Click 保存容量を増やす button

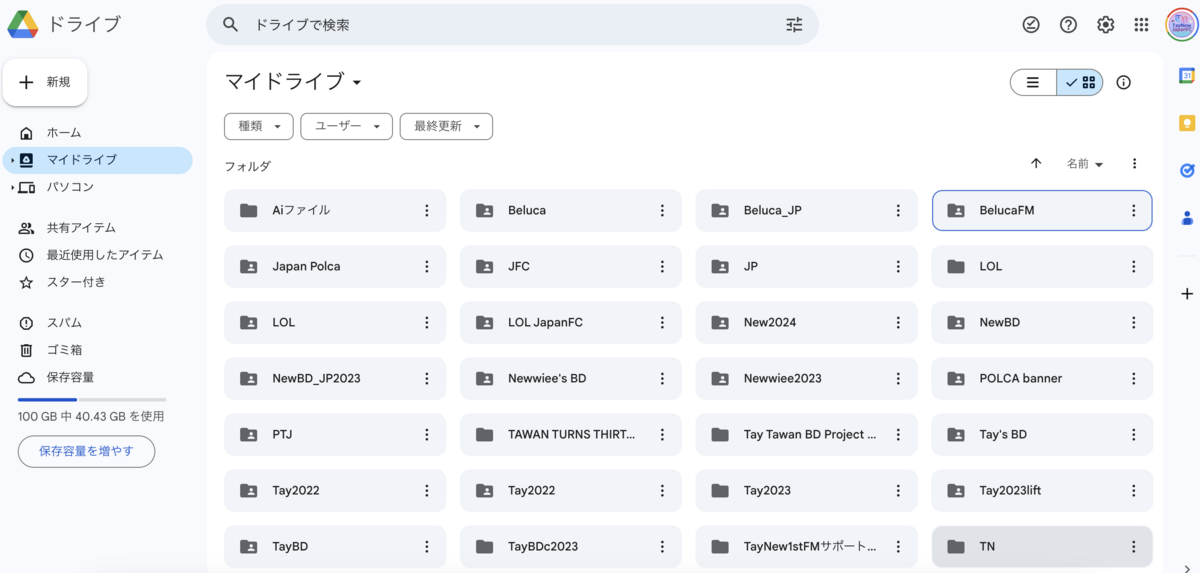tap(86, 451)
